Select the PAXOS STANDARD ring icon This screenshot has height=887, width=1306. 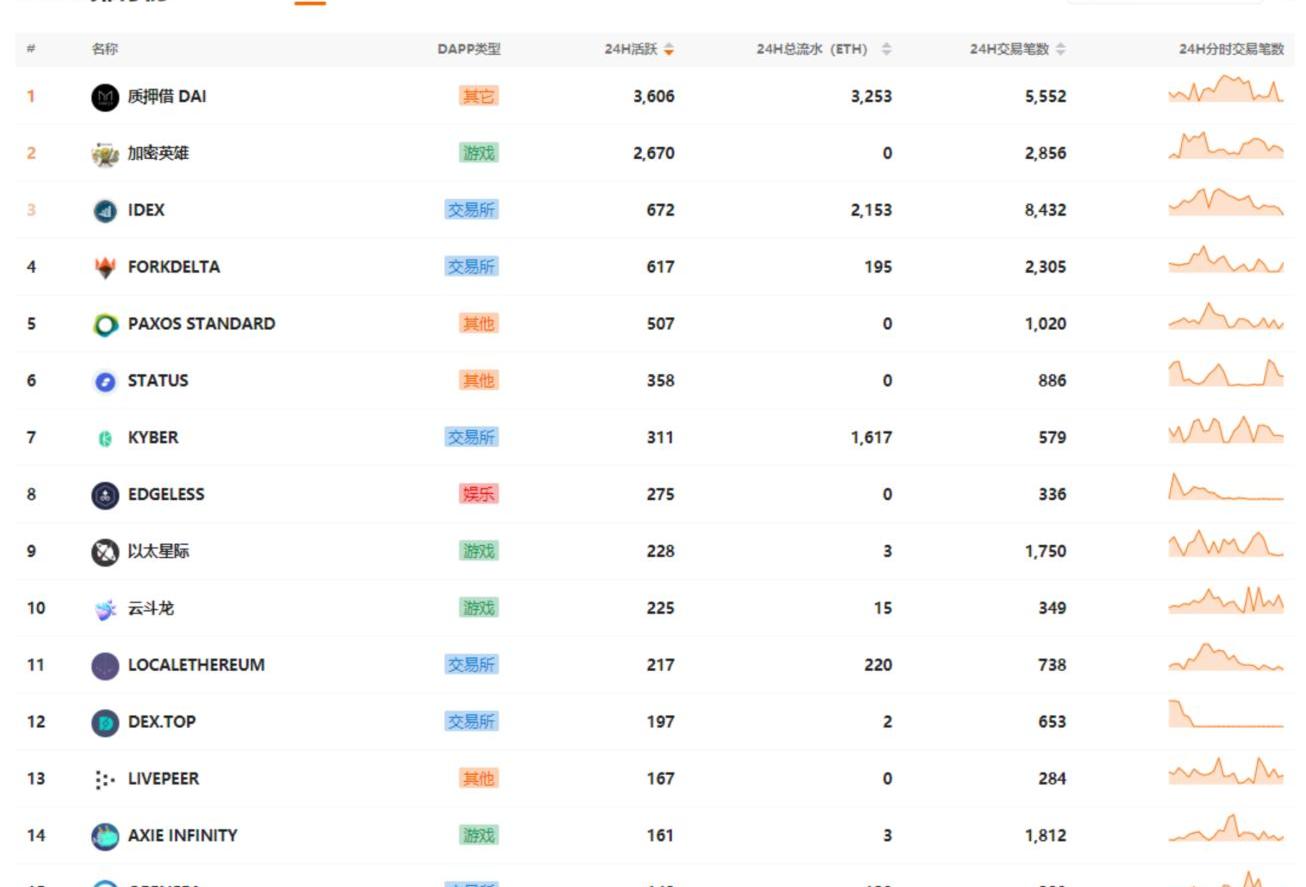pyautogui.click(x=105, y=325)
